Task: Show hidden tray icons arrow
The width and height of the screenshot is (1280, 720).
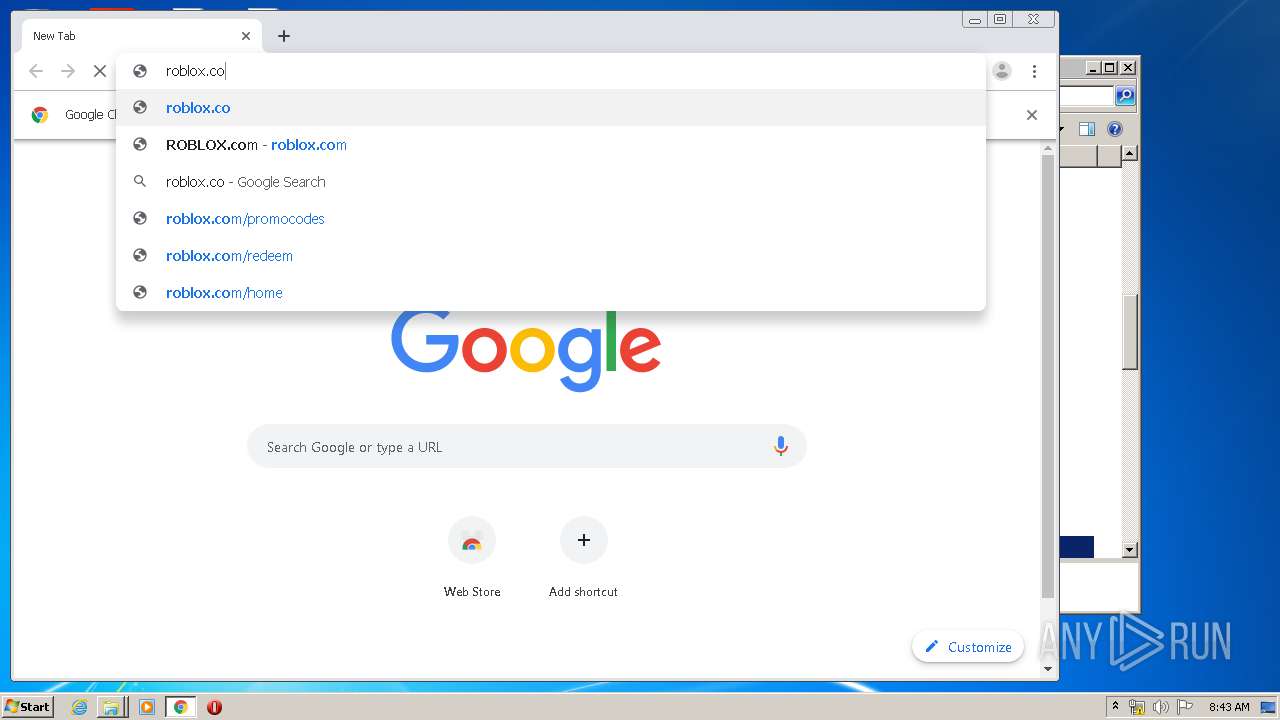Action: point(1116,707)
